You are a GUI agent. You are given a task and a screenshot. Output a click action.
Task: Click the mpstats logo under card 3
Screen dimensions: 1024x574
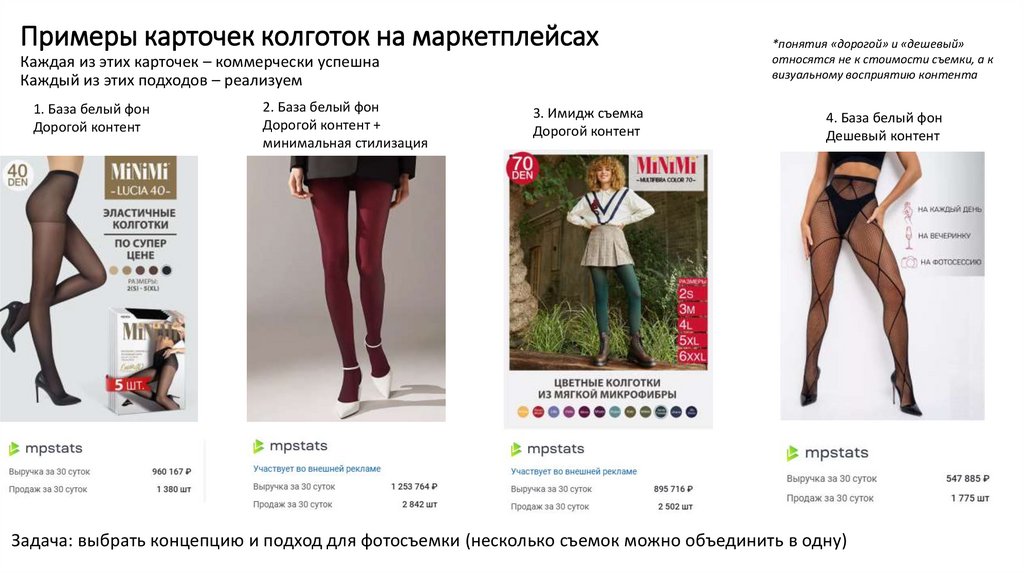coord(547,449)
